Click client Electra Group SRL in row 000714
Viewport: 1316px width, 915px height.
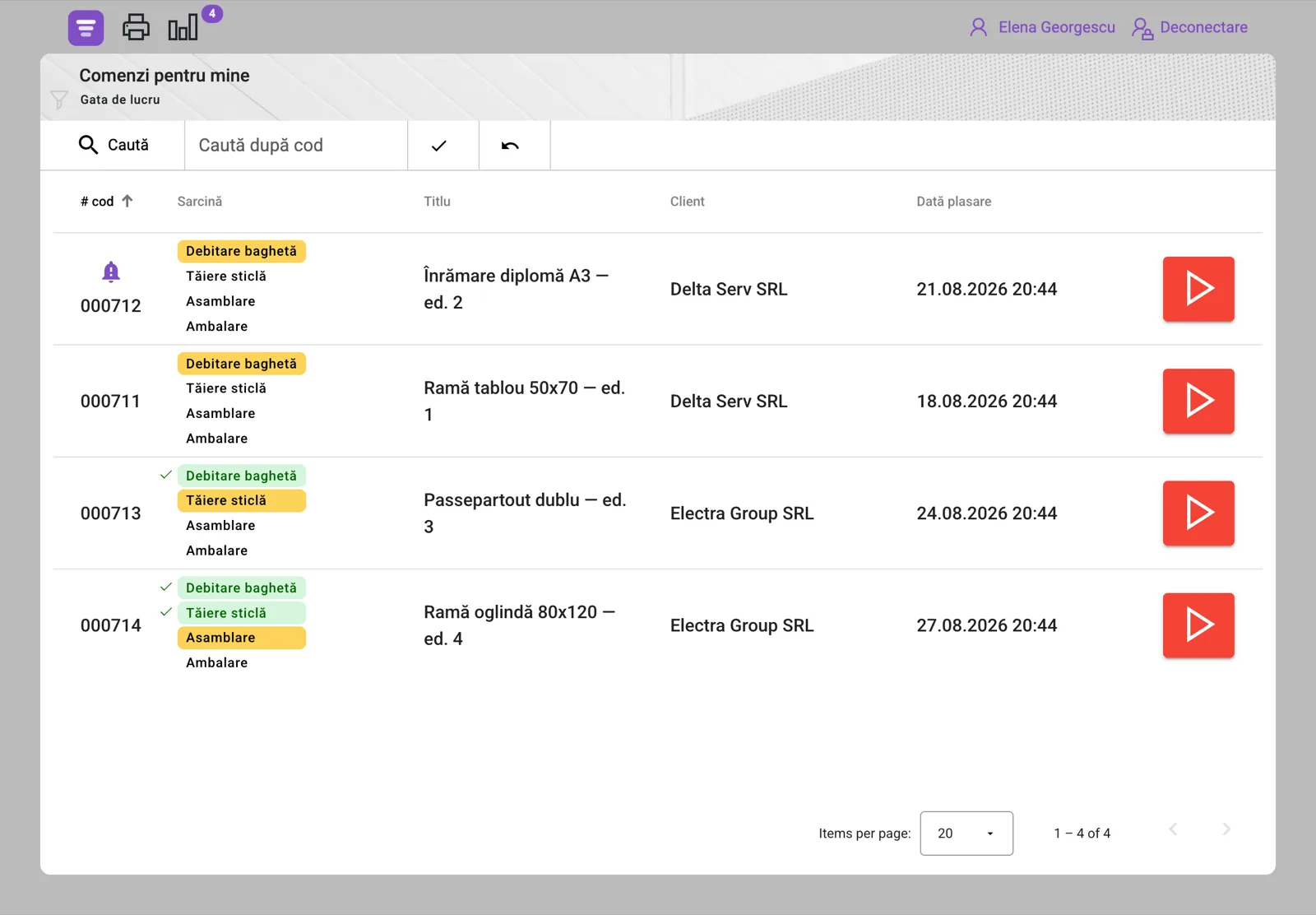point(742,625)
